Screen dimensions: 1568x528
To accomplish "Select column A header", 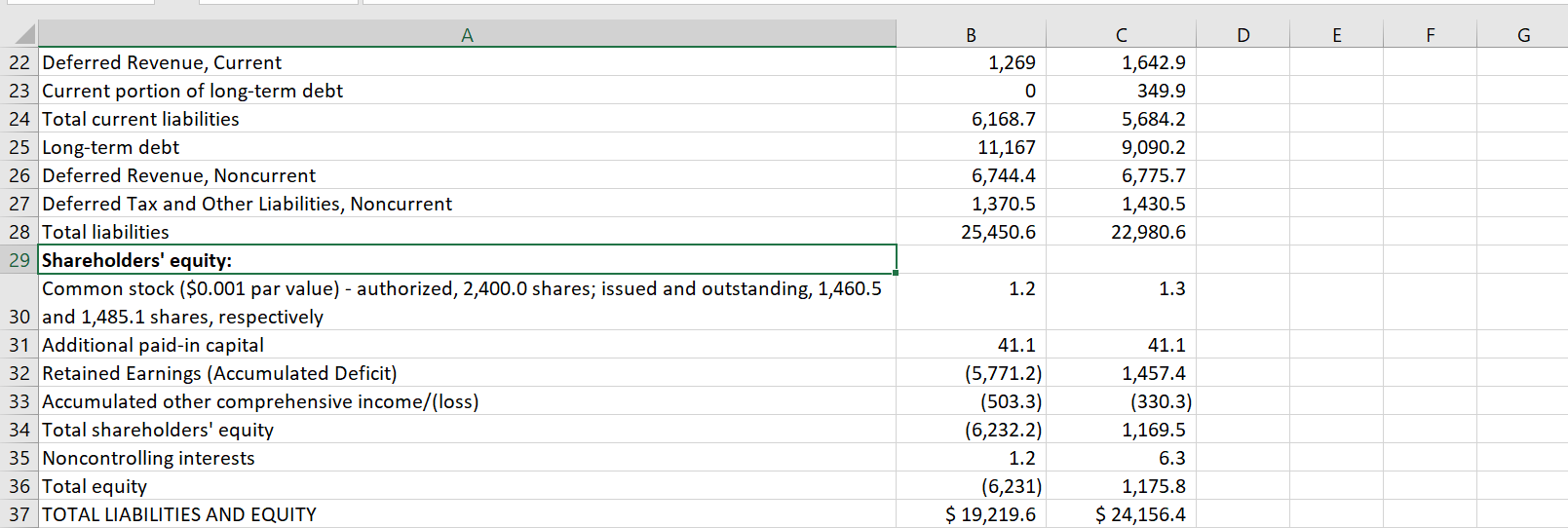I will coord(467,35).
